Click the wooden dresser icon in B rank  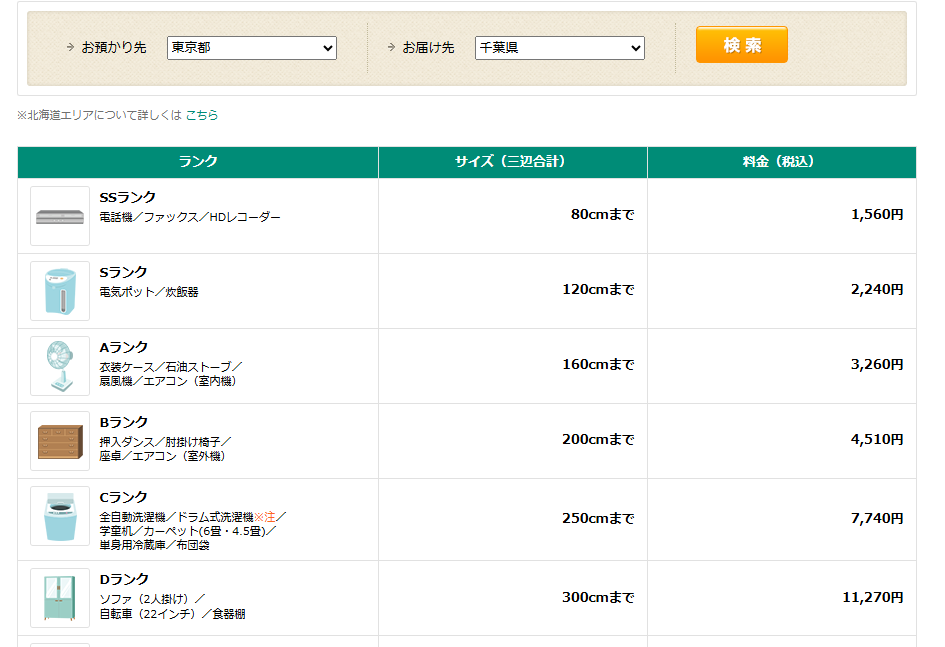[60, 441]
